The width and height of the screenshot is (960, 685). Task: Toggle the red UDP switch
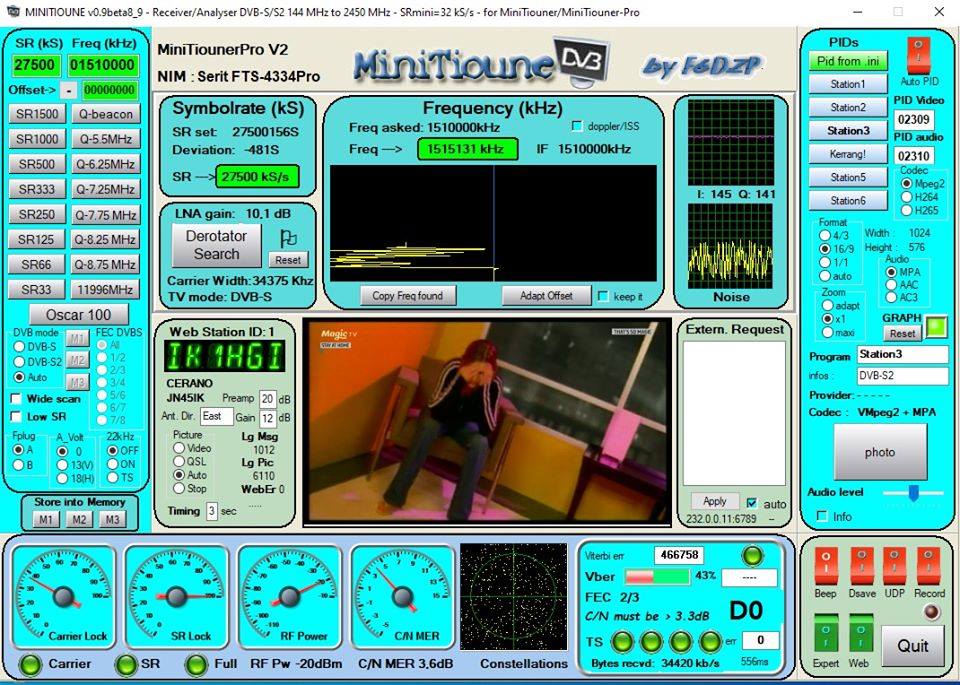click(x=894, y=566)
